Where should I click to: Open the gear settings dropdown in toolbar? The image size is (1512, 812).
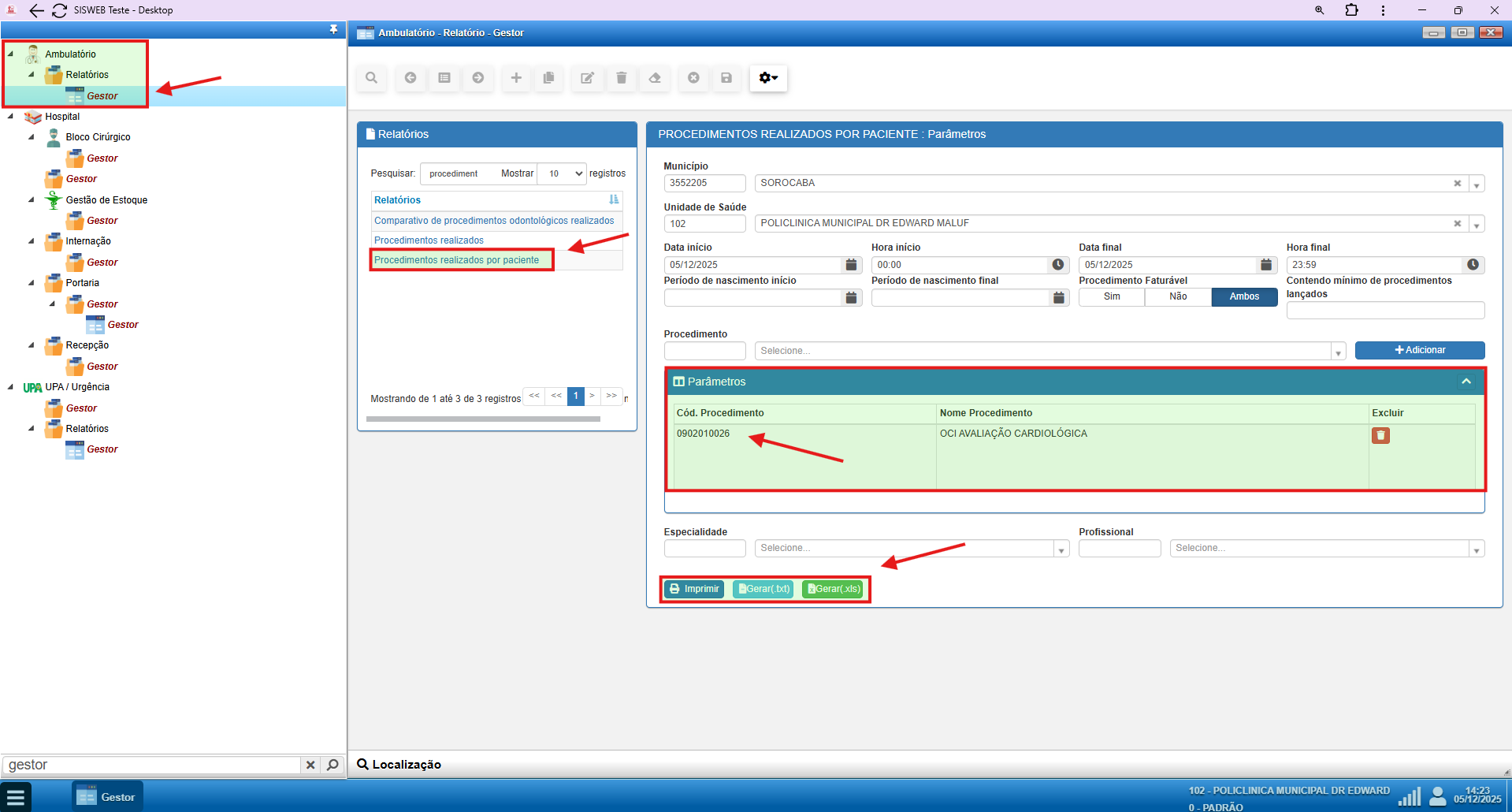point(767,78)
